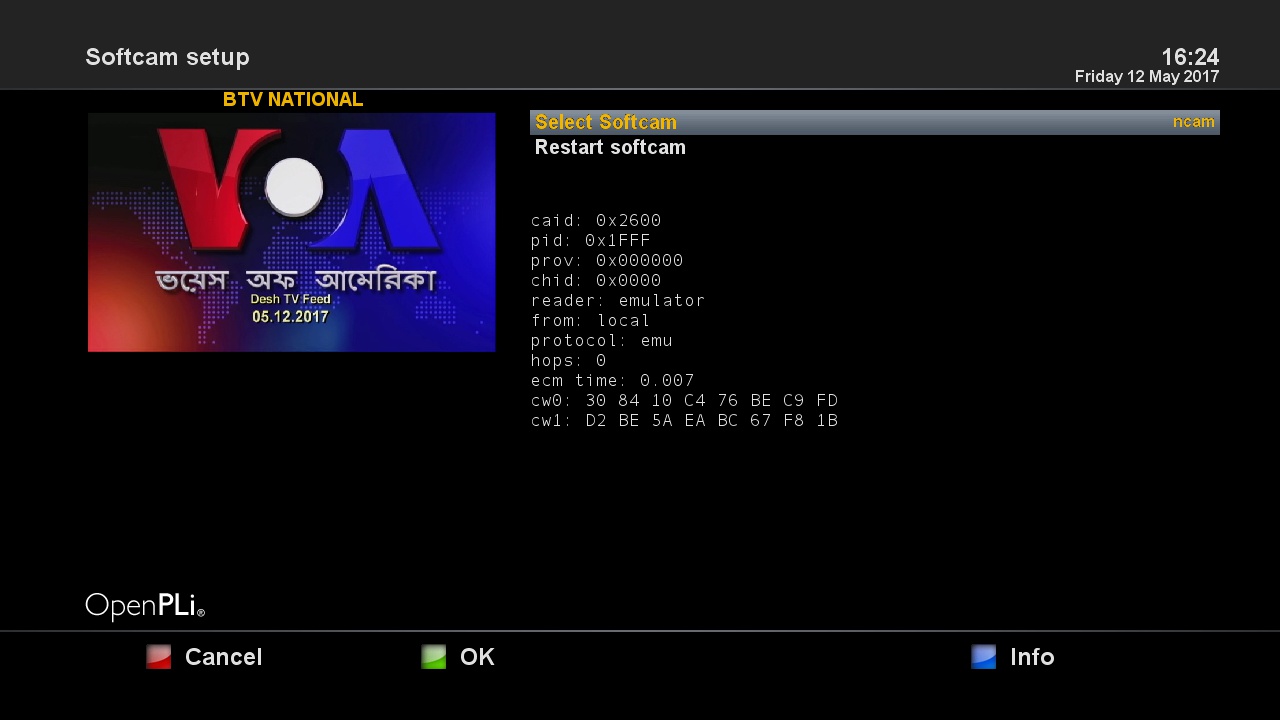Click the ecm time: 0.007 line
Viewport: 1280px width, 720px height.
[612, 381]
